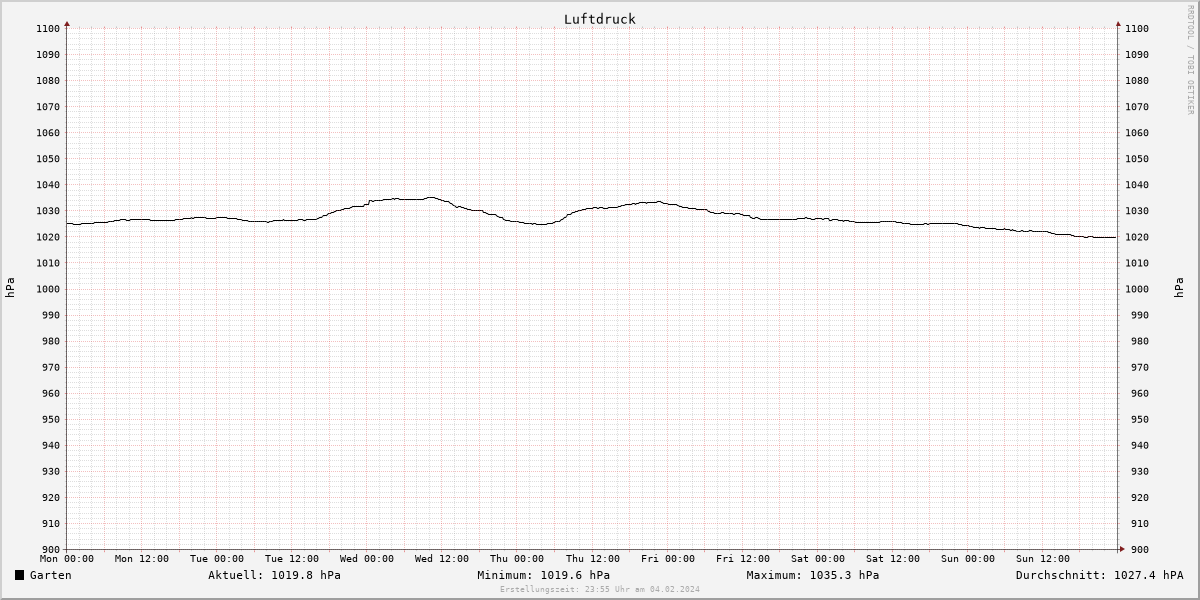
Task: Select the Garten legend label
Action: [x=51, y=575]
